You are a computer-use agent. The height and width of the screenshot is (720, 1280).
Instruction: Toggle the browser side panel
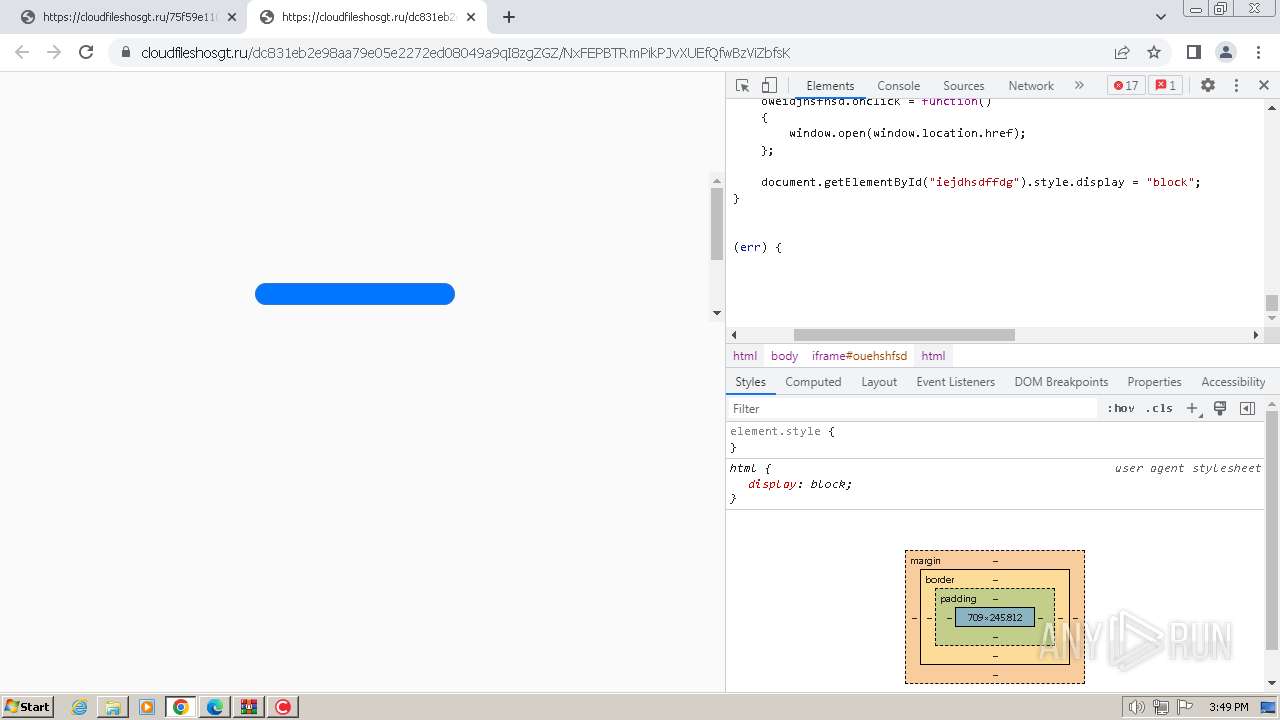[1193, 52]
